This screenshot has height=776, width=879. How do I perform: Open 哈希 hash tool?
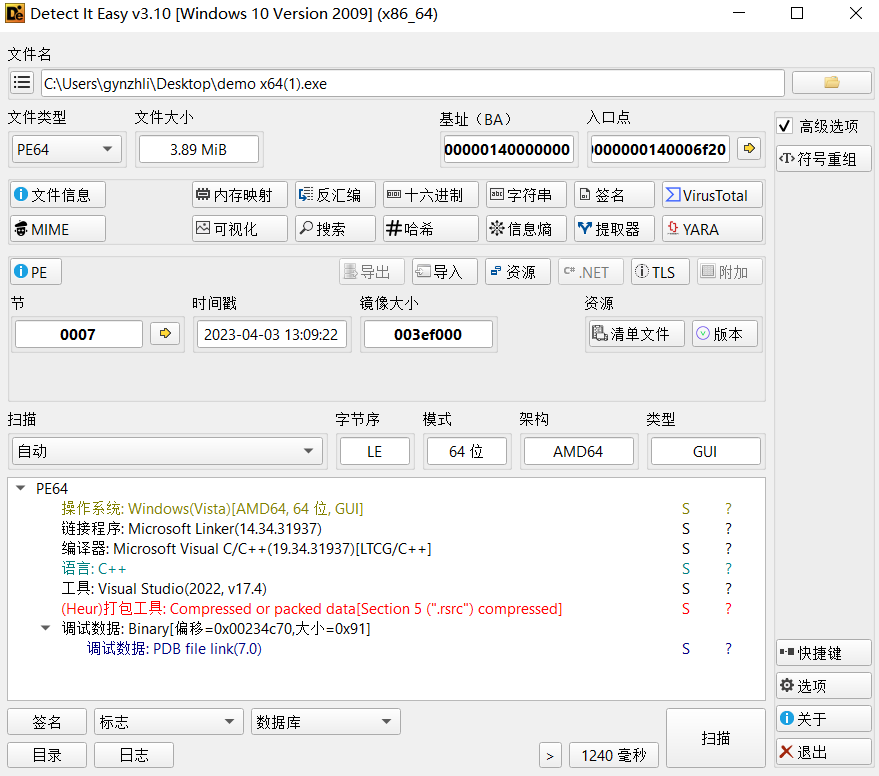click(x=431, y=229)
